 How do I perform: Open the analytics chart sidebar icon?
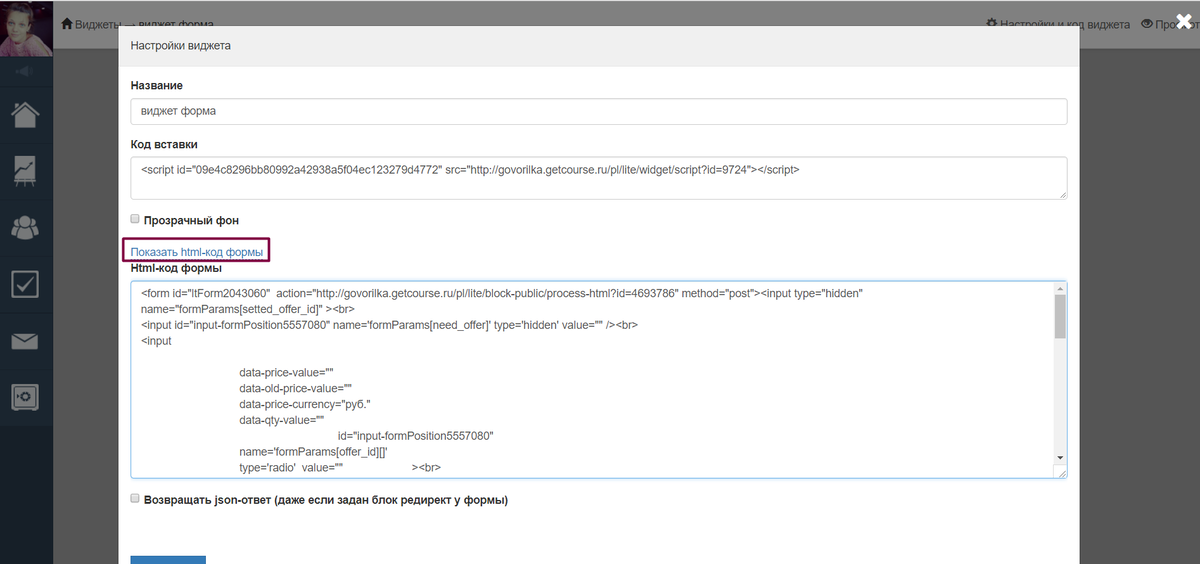tap(26, 170)
